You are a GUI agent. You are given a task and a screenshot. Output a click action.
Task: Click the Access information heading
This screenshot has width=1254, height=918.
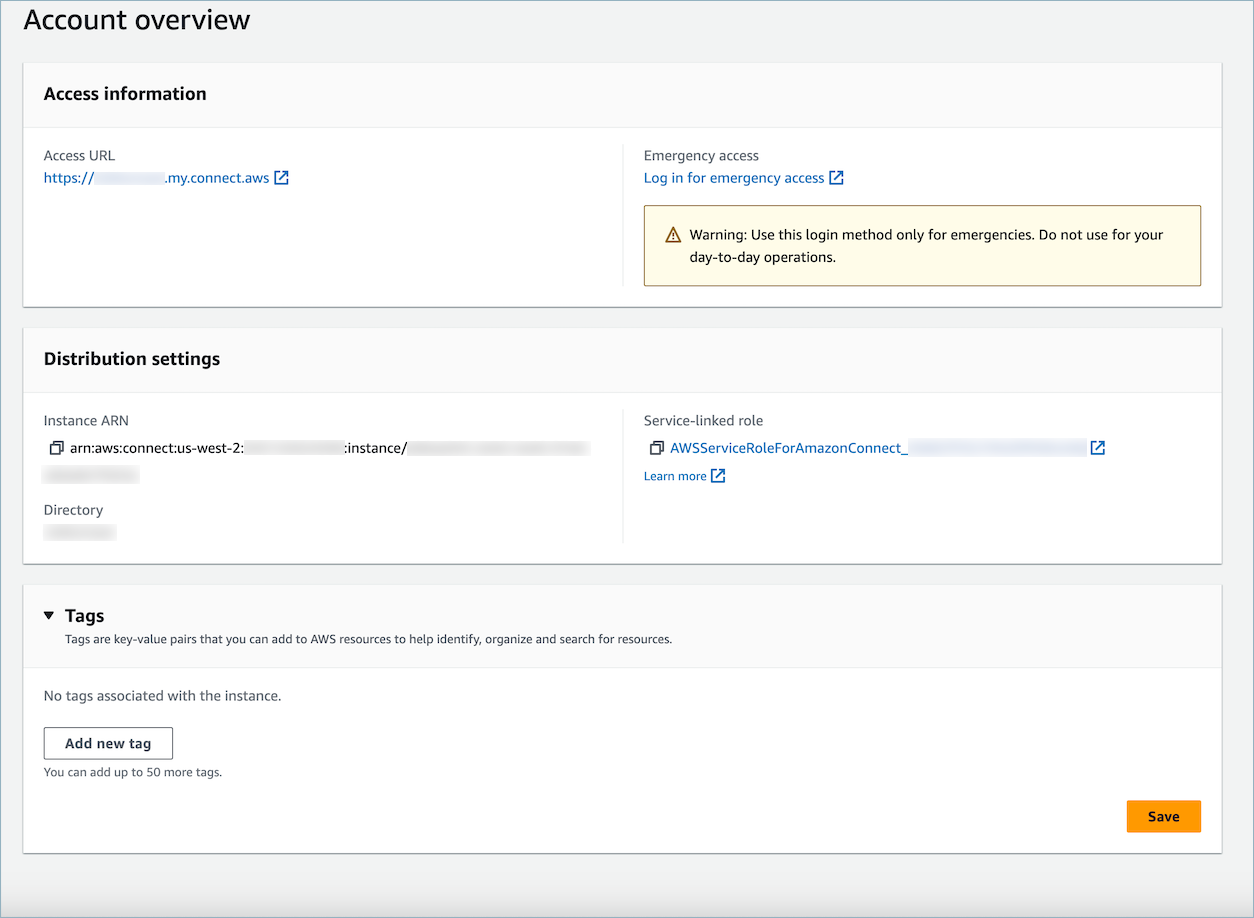coord(125,94)
